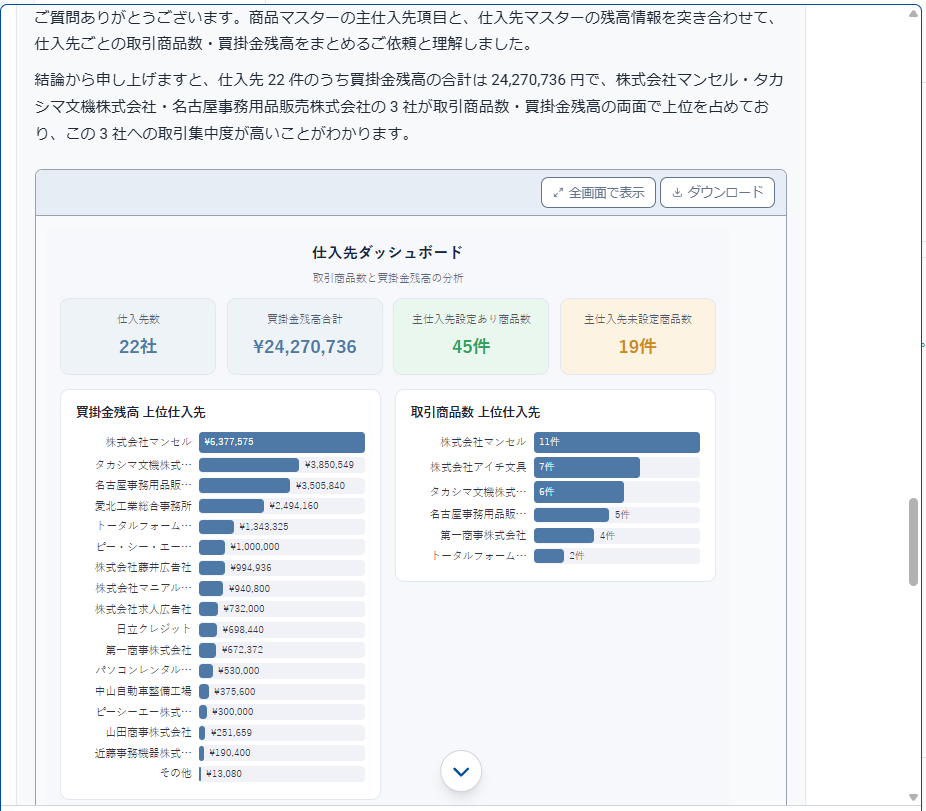Click the 株式会社アイチ文具 7件 bar
Screen dimensions: 926x811
[586, 467]
